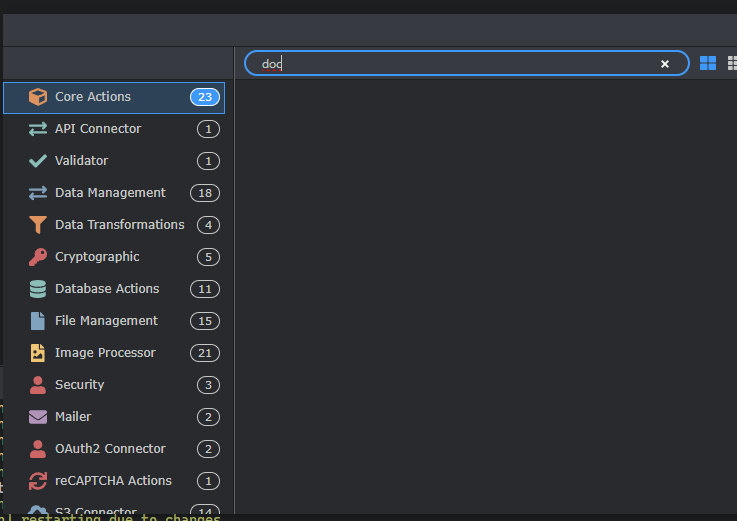737x521 pixels.
Task: Click the API Connector arrows icon
Action: coord(38,129)
